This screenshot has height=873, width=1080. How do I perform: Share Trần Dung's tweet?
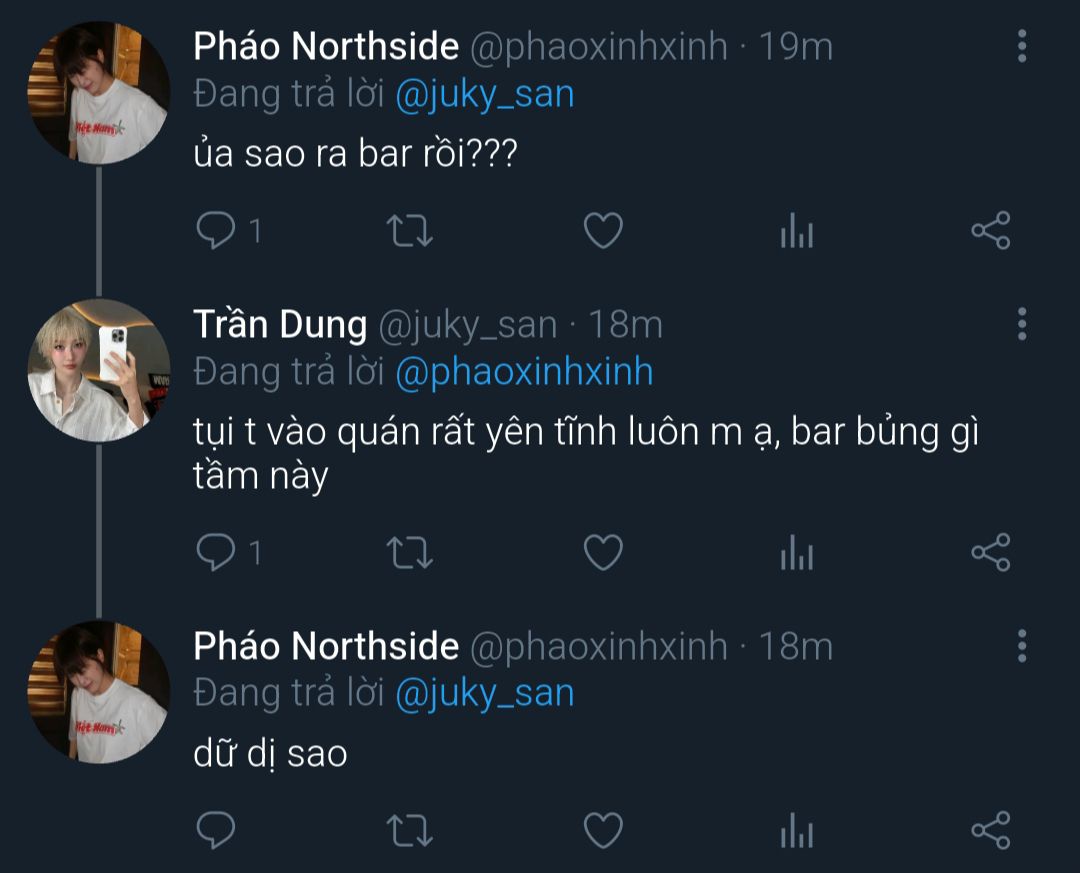point(991,552)
